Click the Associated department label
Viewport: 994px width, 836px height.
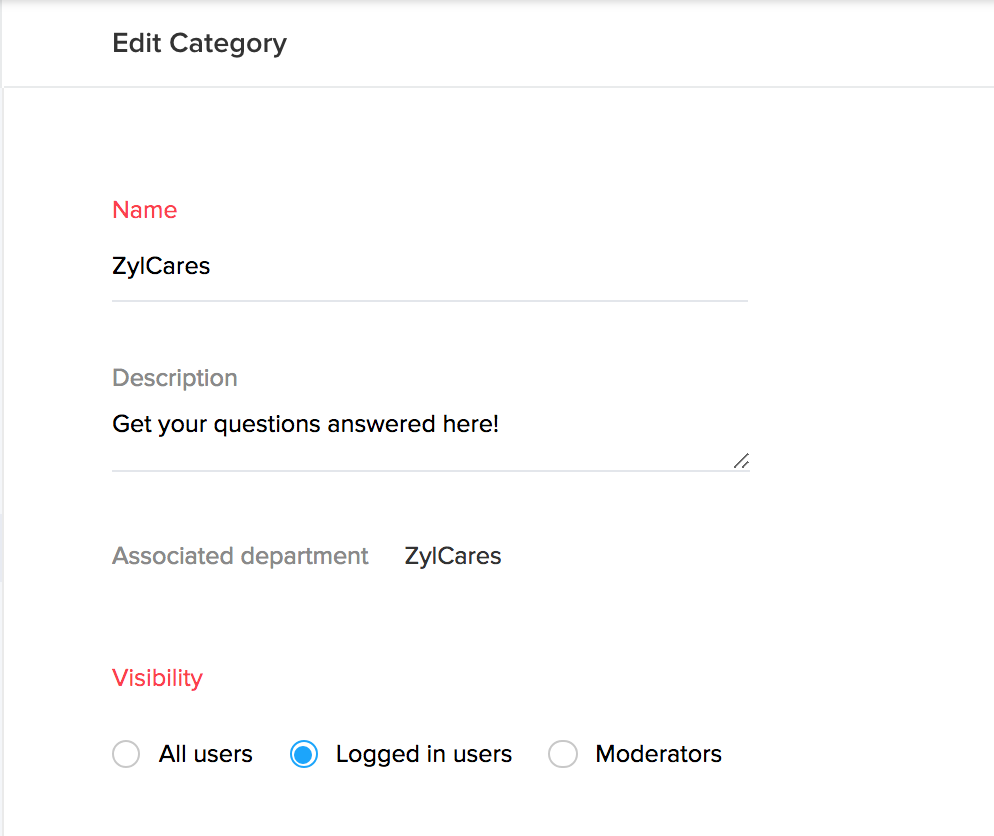pos(240,556)
